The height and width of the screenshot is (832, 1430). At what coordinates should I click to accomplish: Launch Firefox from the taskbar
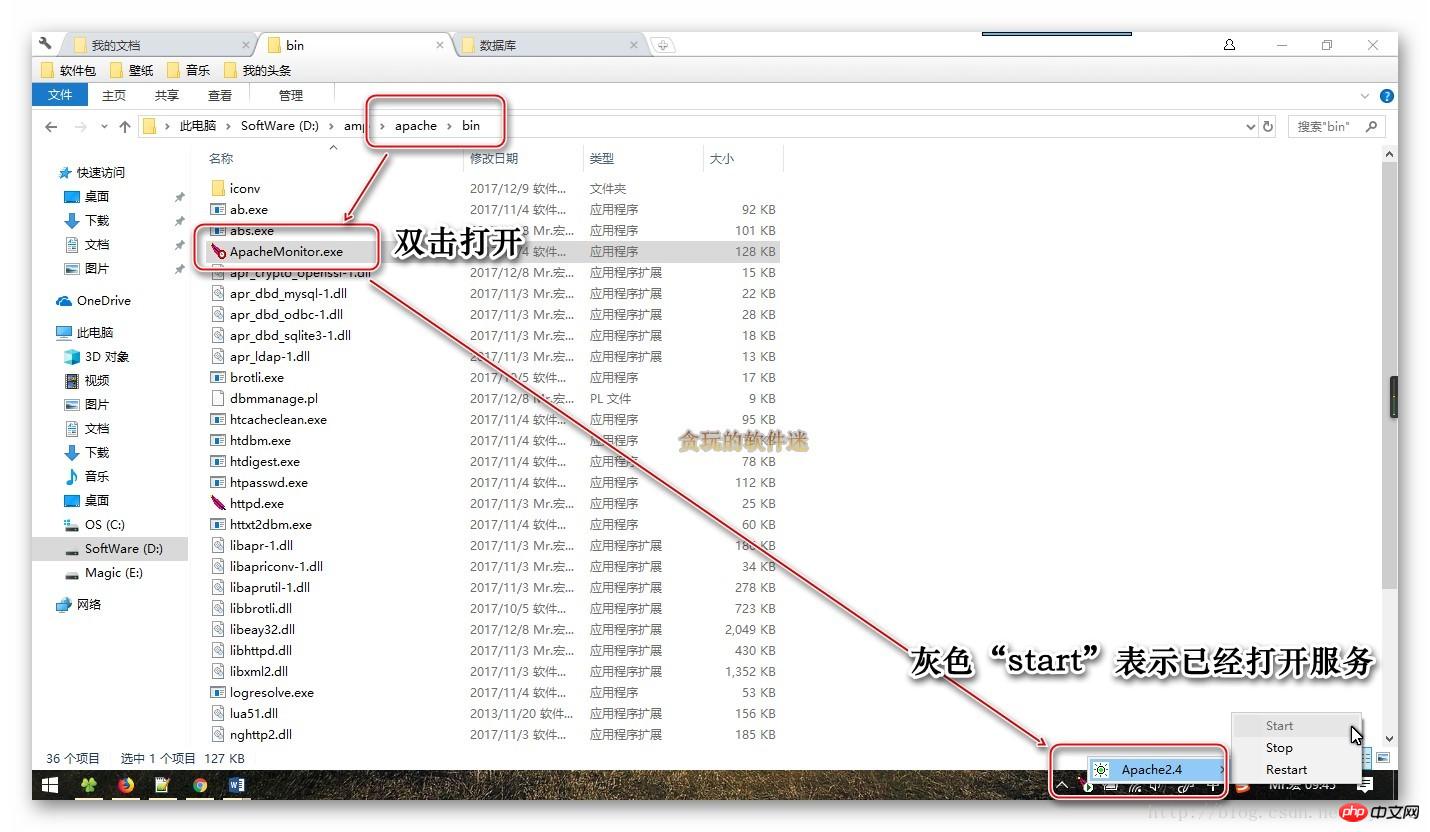125,785
